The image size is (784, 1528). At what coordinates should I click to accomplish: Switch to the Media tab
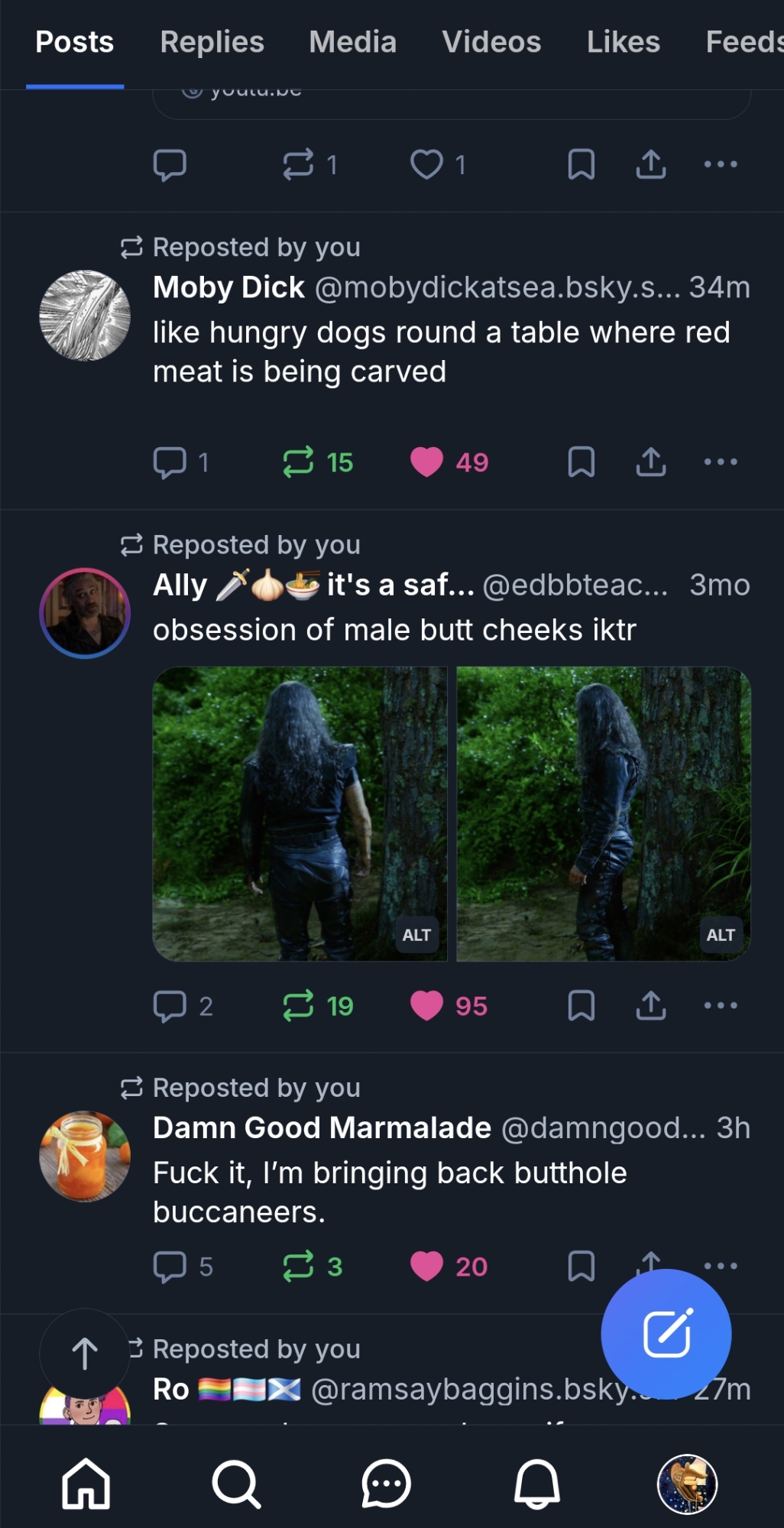[352, 42]
